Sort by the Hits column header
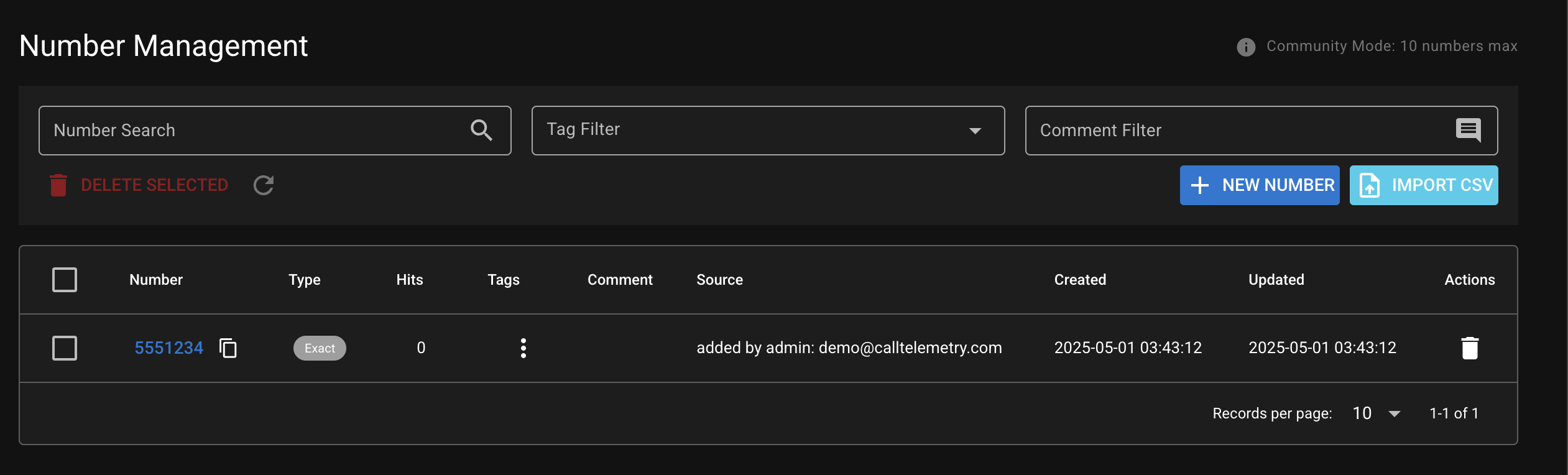This screenshot has height=475, width=1568. tap(410, 280)
